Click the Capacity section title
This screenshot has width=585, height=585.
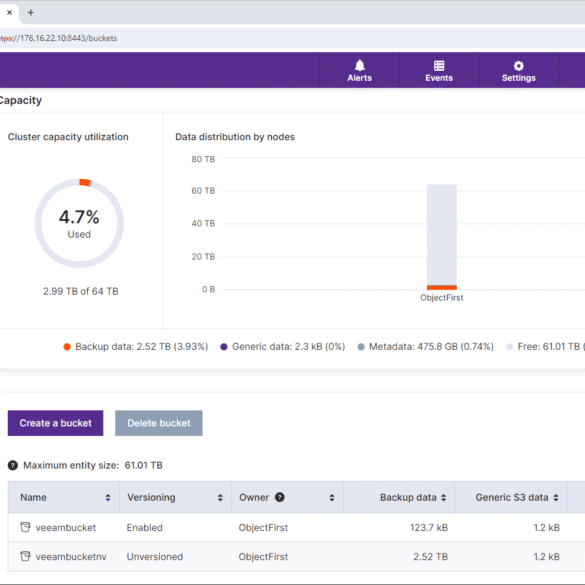tap(21, 100)
